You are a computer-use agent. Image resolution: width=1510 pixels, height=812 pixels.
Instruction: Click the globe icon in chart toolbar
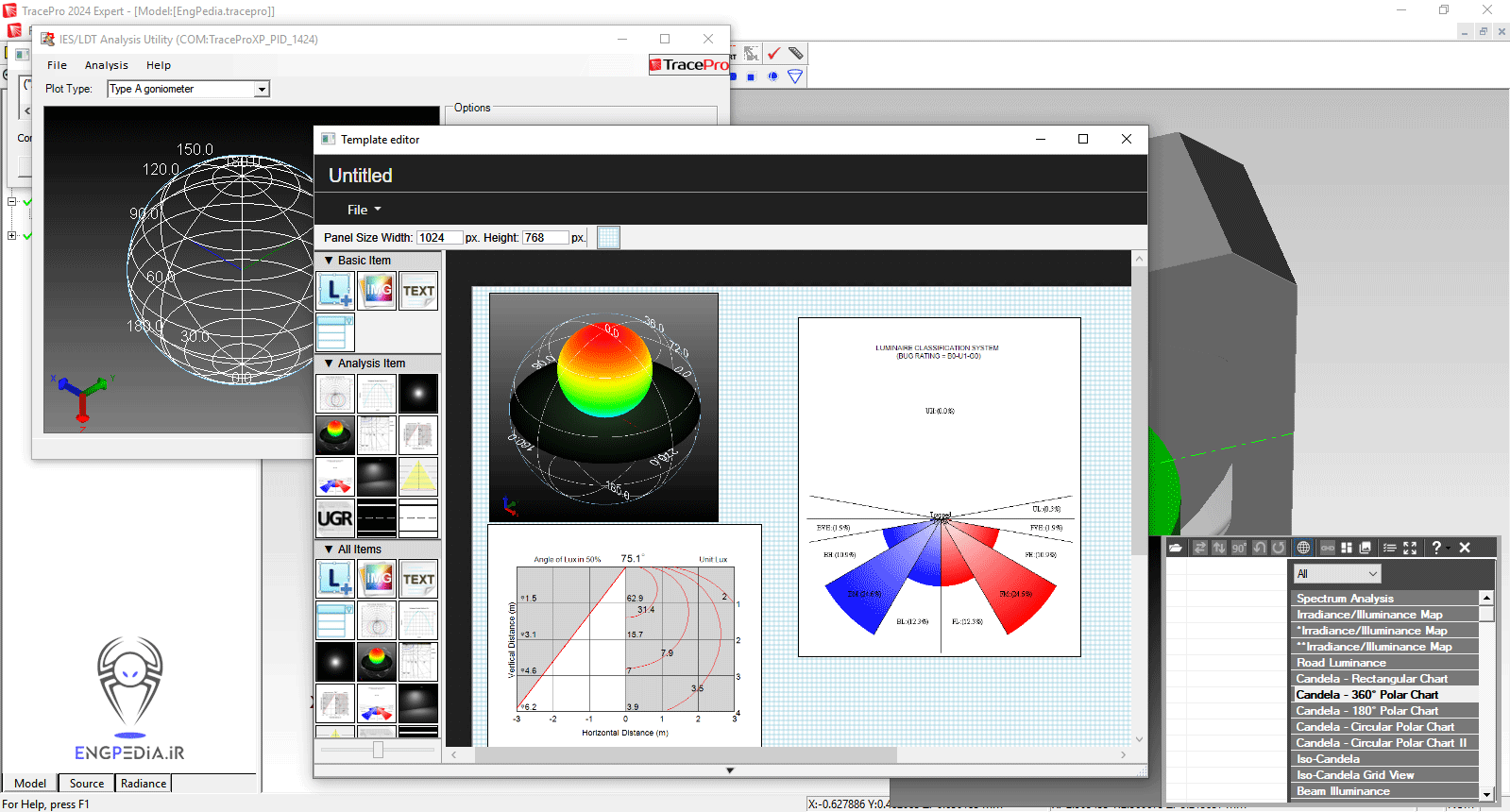[x=1303, y=548]
